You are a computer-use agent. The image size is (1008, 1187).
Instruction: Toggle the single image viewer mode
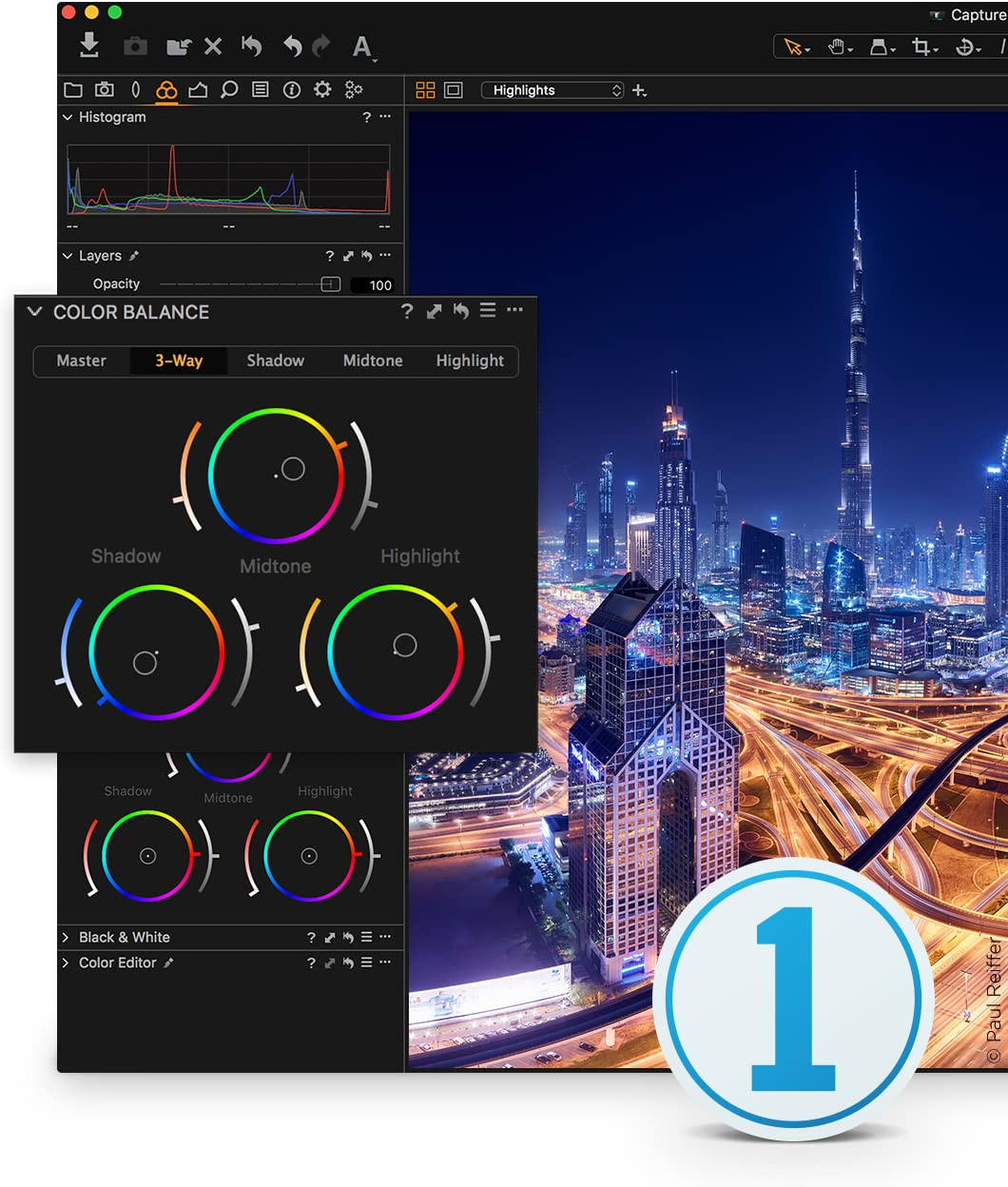453,89
